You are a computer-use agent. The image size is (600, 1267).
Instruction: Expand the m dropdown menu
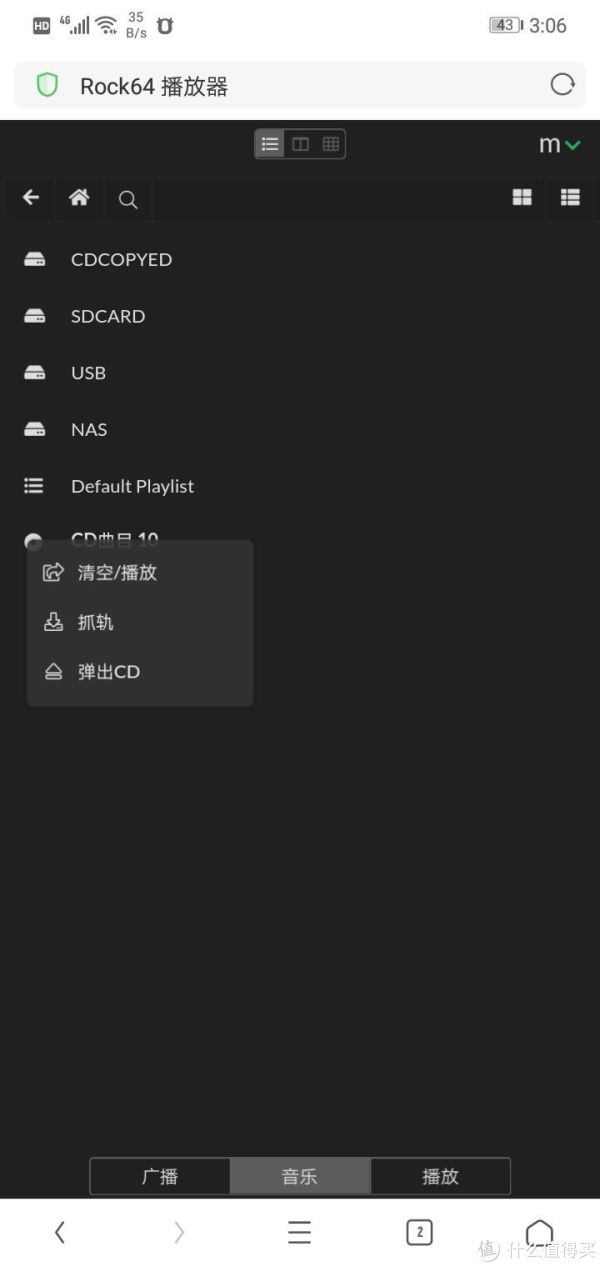coord(559,145)
